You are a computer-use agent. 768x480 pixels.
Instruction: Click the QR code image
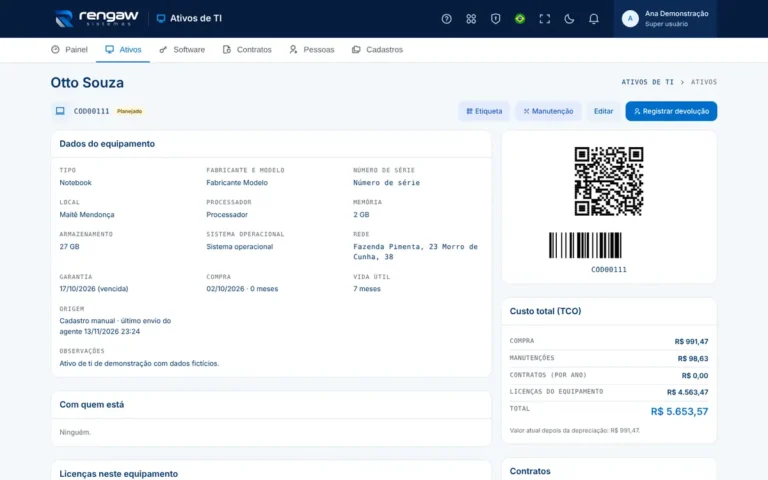pos(609,181)
